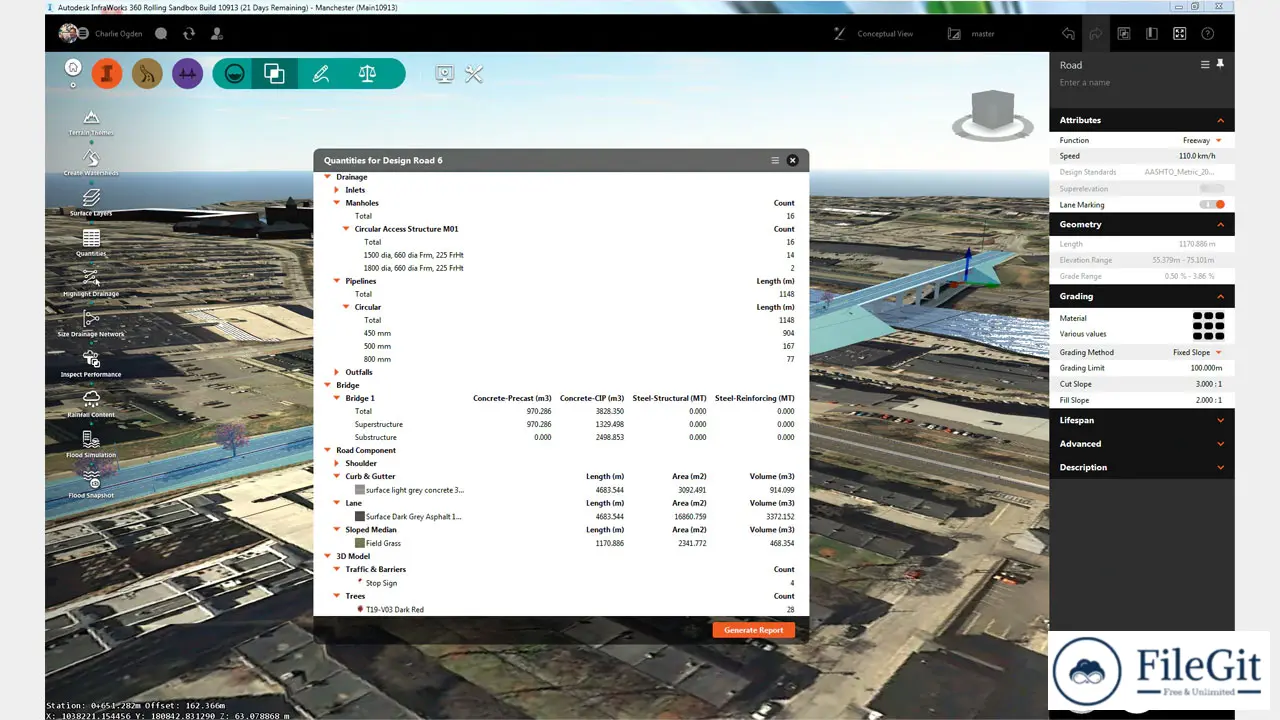
Task: Take a Flood Snapshot
Action: (91, 484)
